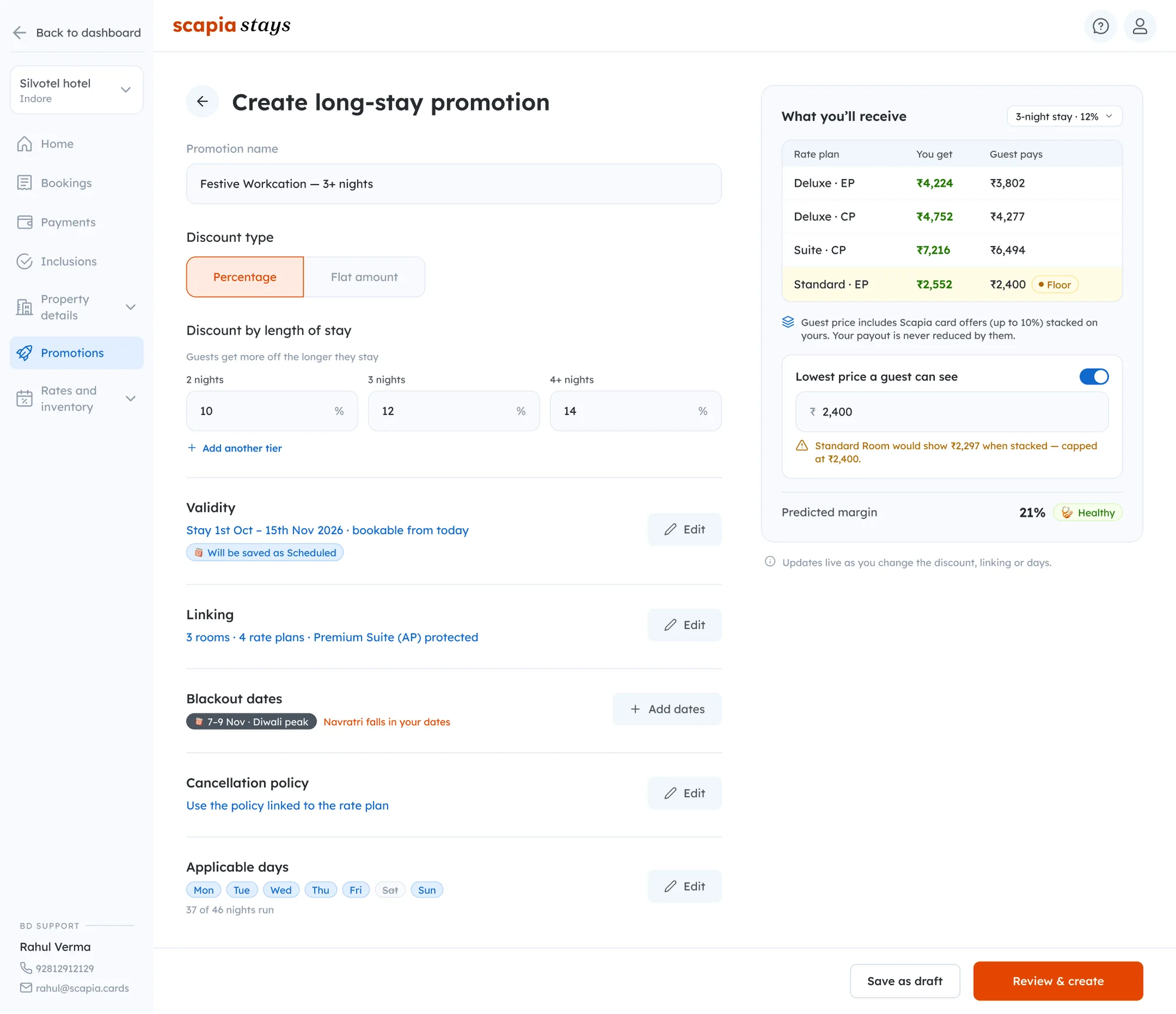The image size is (1176, 1014).
Task: Go to Back to dashboard
Action: click(x=77, y=32)
